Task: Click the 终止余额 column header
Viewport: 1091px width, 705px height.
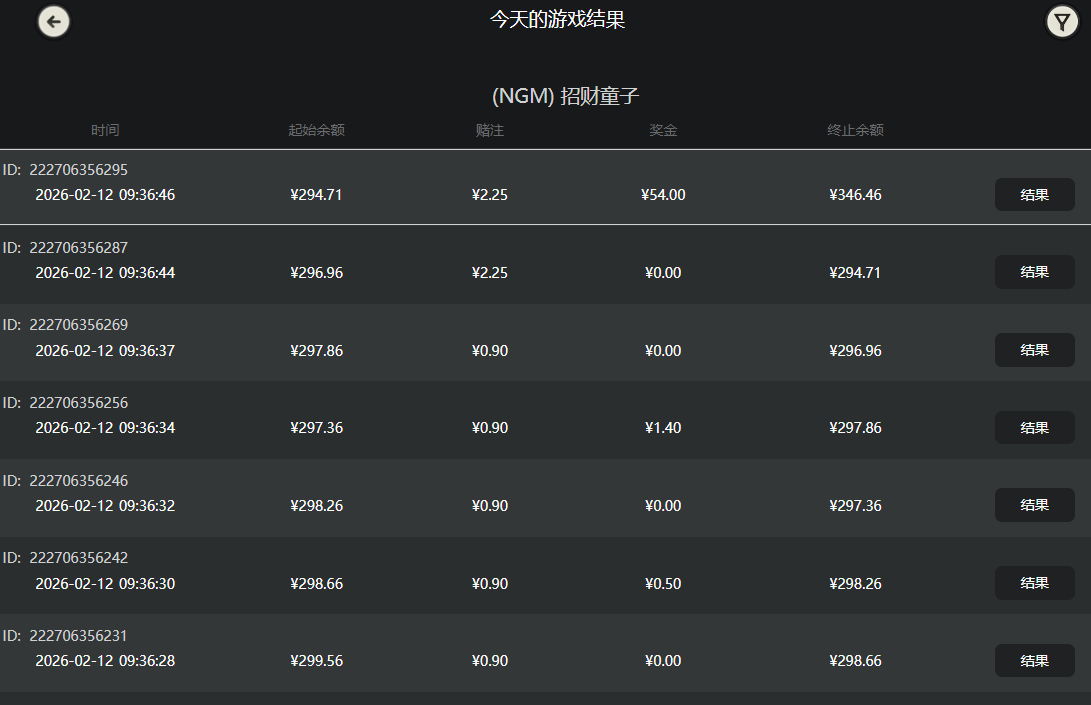Action: pos(855,129)
